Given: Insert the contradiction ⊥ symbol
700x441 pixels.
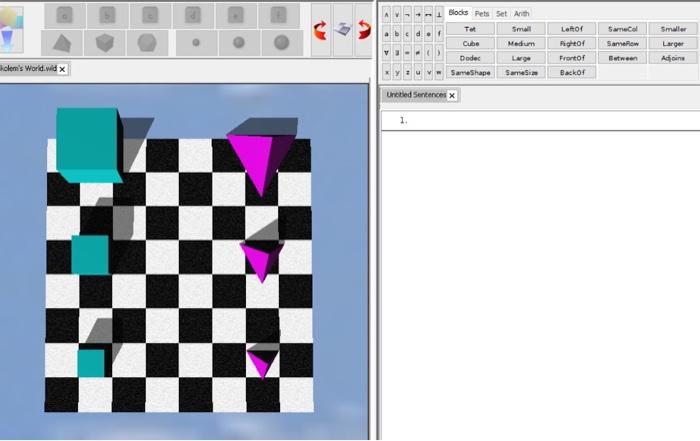Looking at the screenshot, I should (439, 15).
